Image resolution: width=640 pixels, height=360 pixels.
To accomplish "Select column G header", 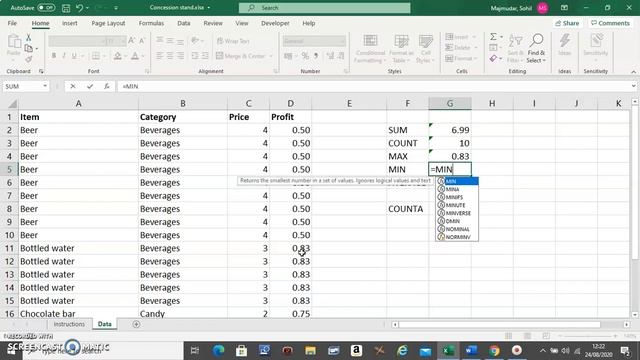I will pos(450,104).
